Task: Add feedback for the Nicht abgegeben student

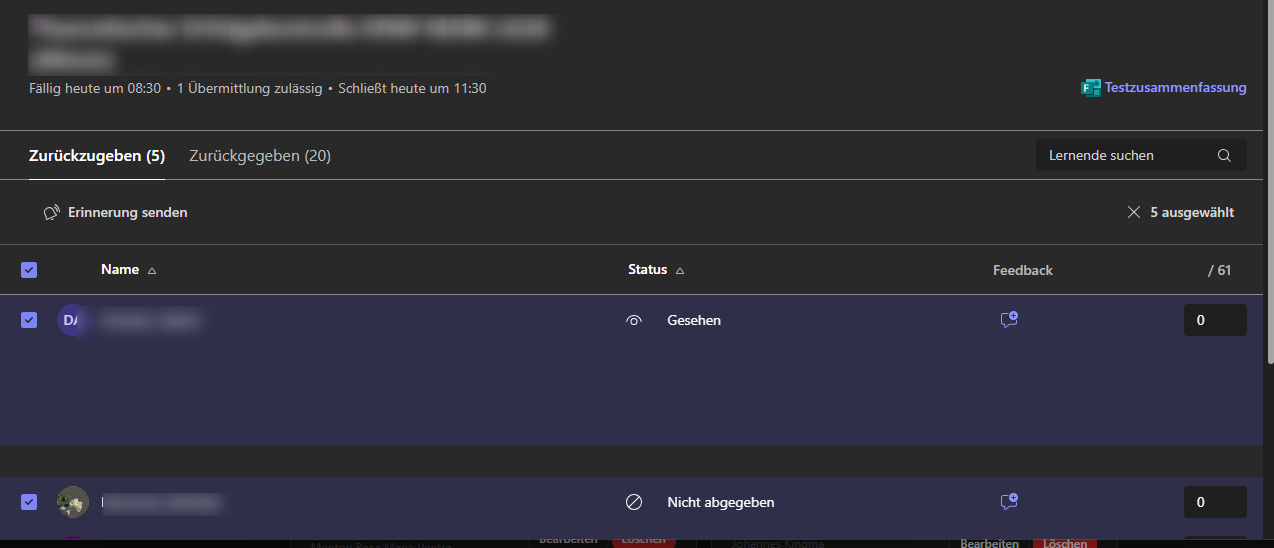Action: (1009, 502)
